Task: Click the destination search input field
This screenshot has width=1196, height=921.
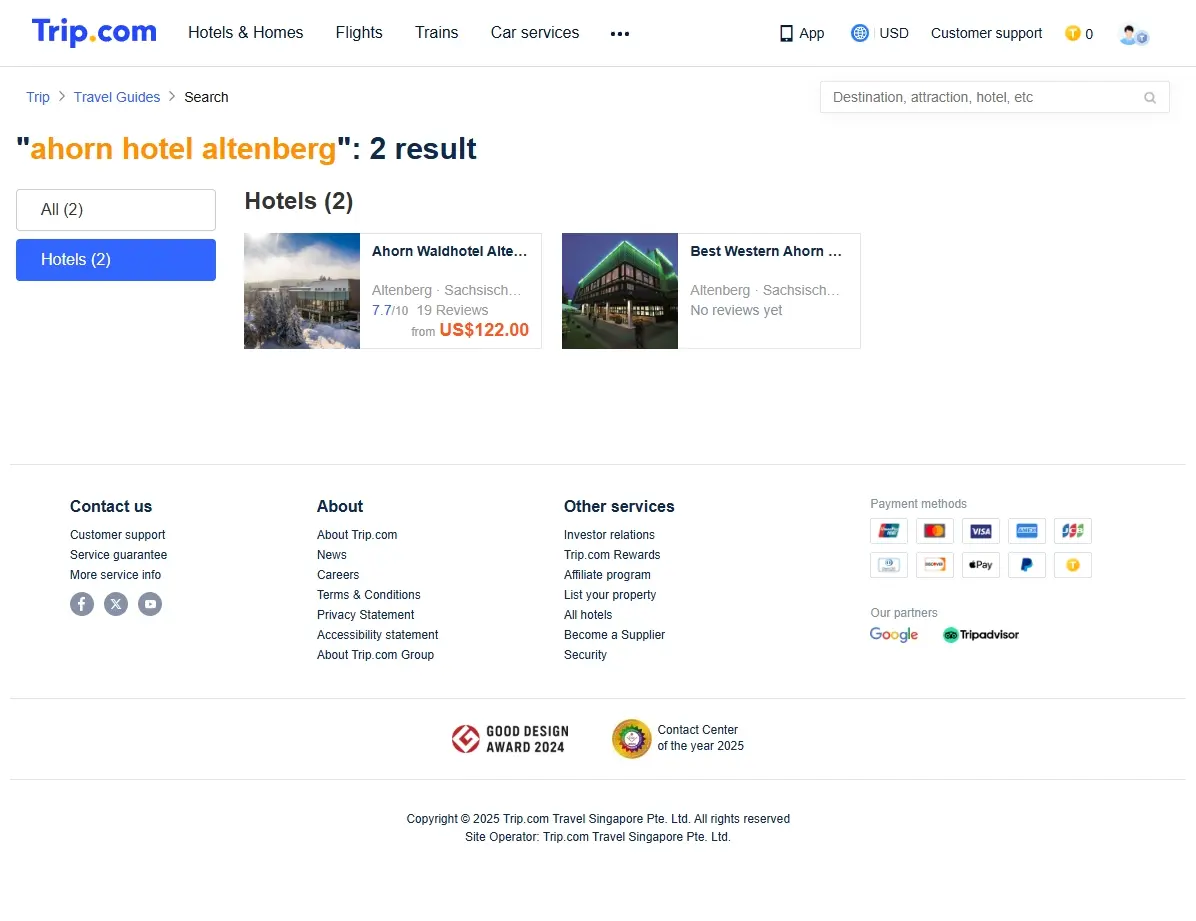Action: click(995, 98)
